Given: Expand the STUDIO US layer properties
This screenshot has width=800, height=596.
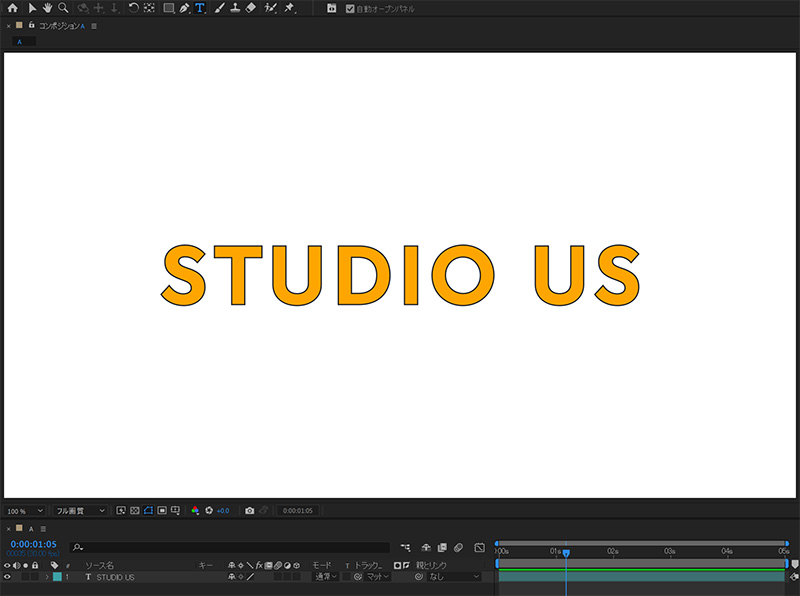Looking at the screenshot, I should coord(46,577).
